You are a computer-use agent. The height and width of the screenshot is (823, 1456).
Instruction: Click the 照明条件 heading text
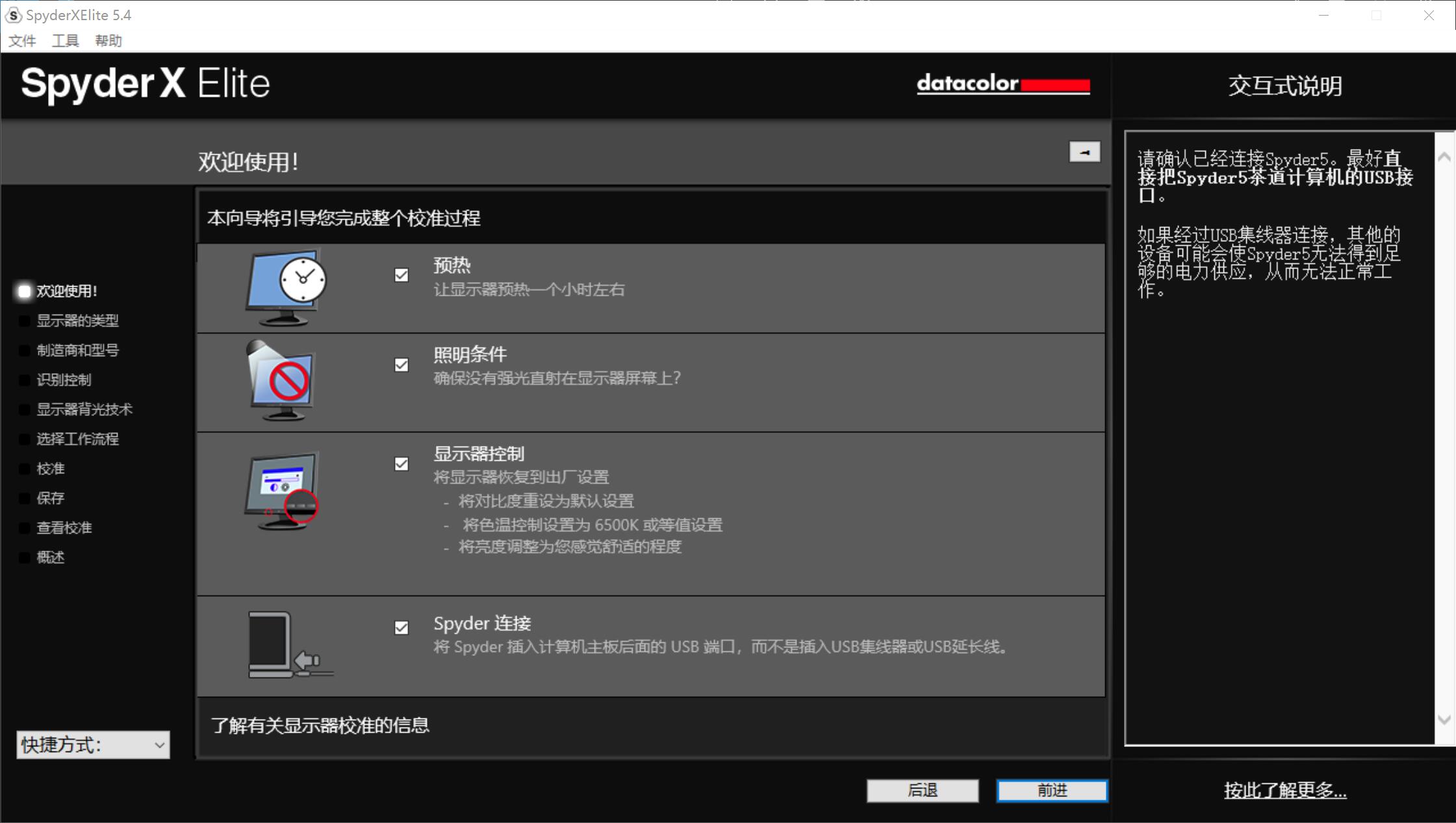(x=470, y=355)
